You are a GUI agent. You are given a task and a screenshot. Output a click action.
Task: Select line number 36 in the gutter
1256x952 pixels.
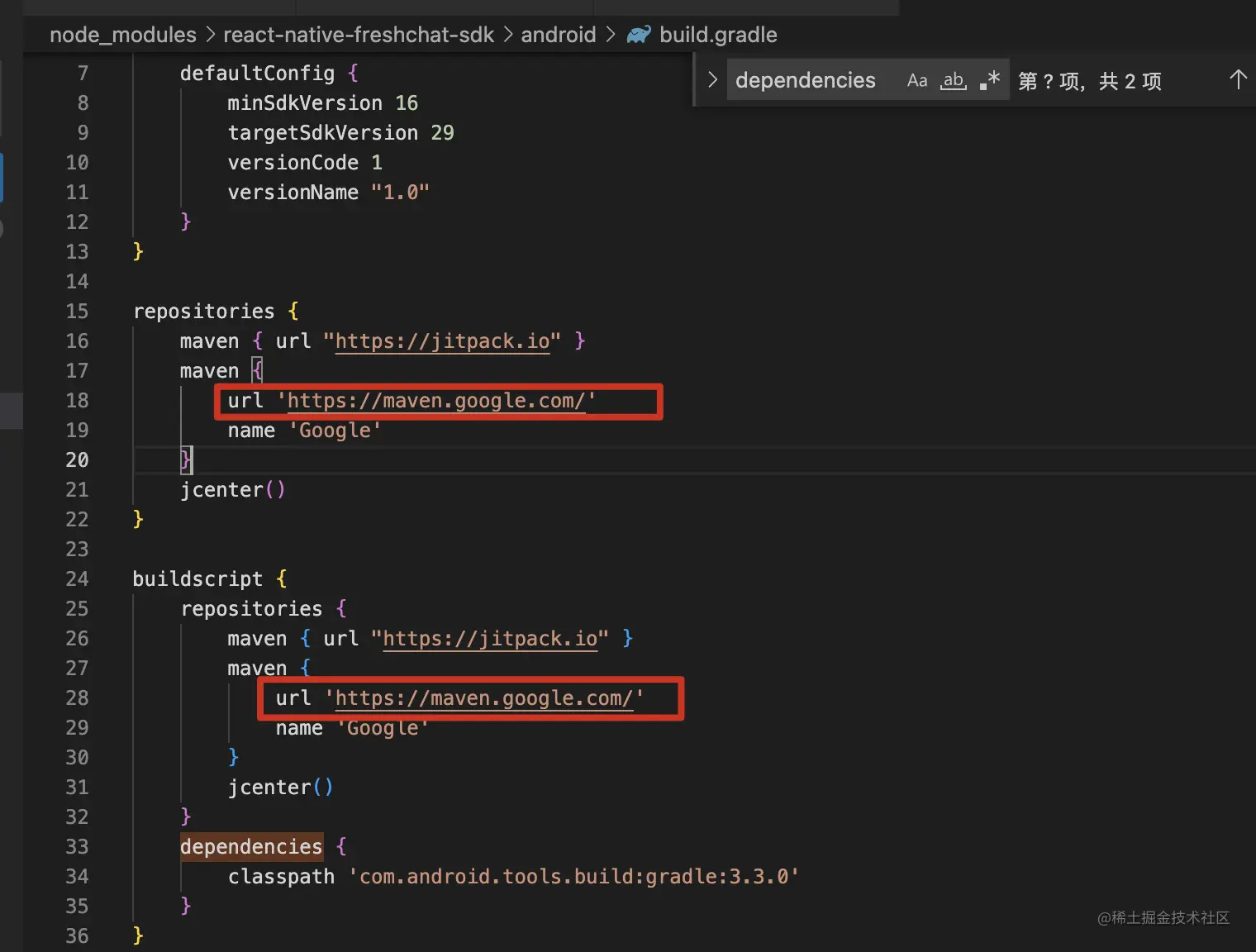coord(77,936)
